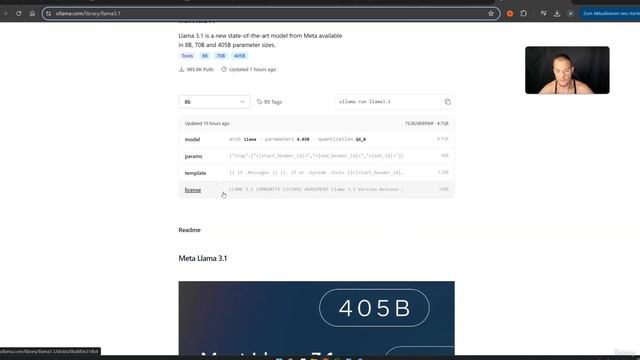Screen dimensions: 640x360
Task: Open the model file row
Action: pos(316,139)
